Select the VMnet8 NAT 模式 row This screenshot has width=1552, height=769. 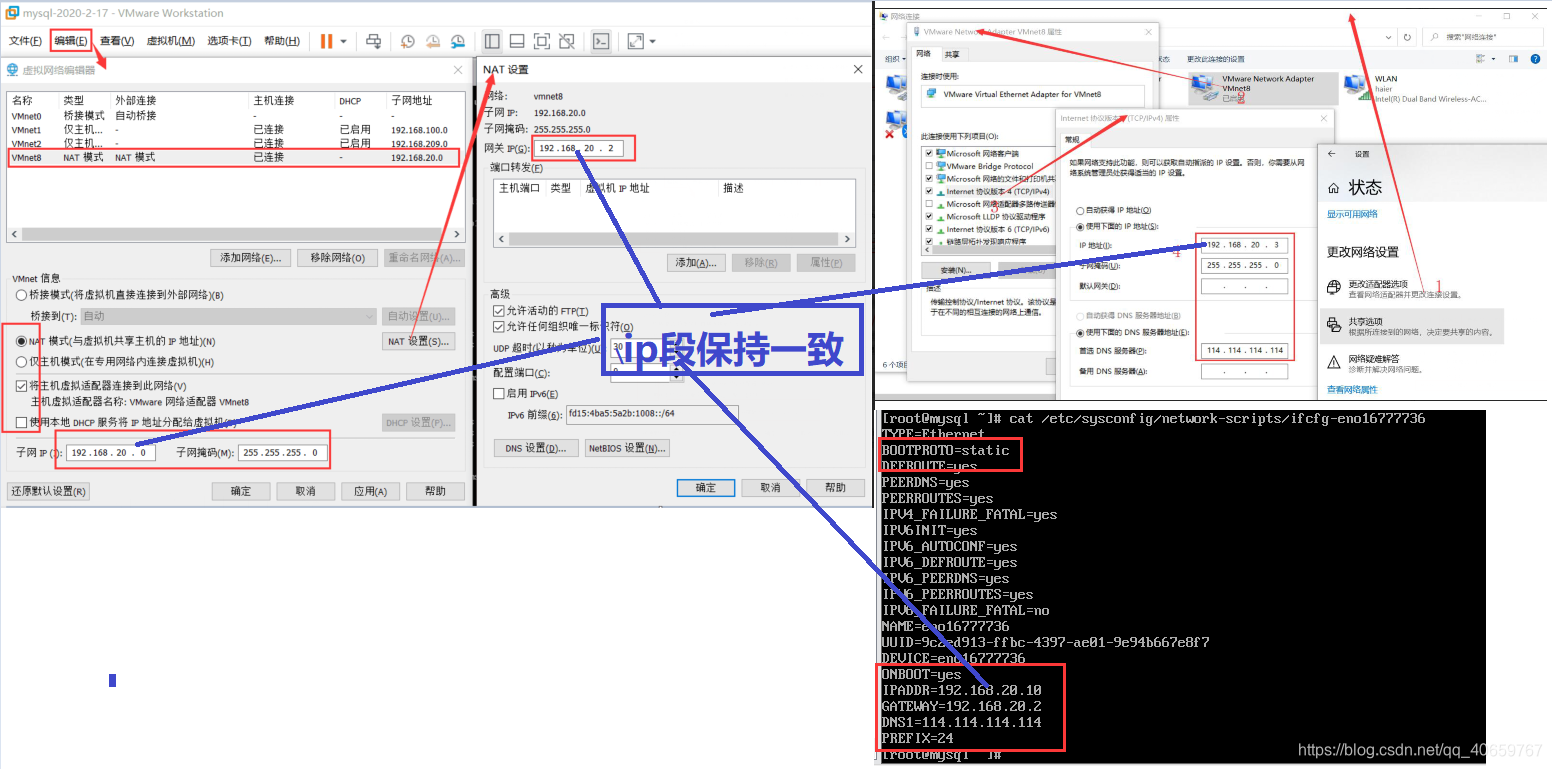click(x=234, y=158)
